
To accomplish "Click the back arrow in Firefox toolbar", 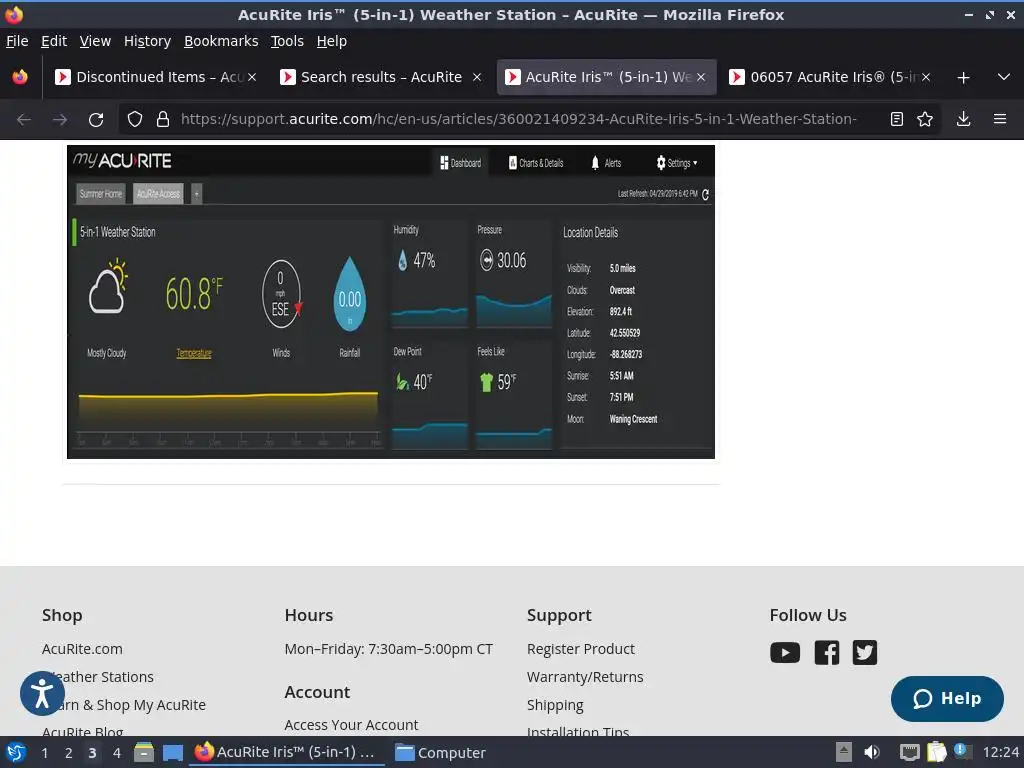I will coord(24,120).
